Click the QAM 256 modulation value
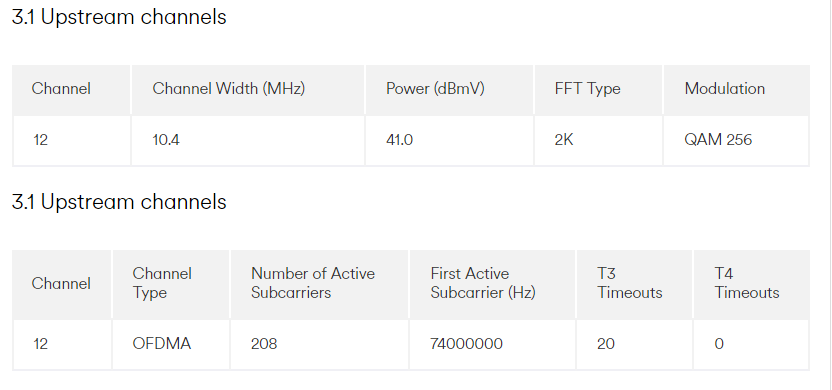Screen dimensions: 832x390 coord(718,140)
